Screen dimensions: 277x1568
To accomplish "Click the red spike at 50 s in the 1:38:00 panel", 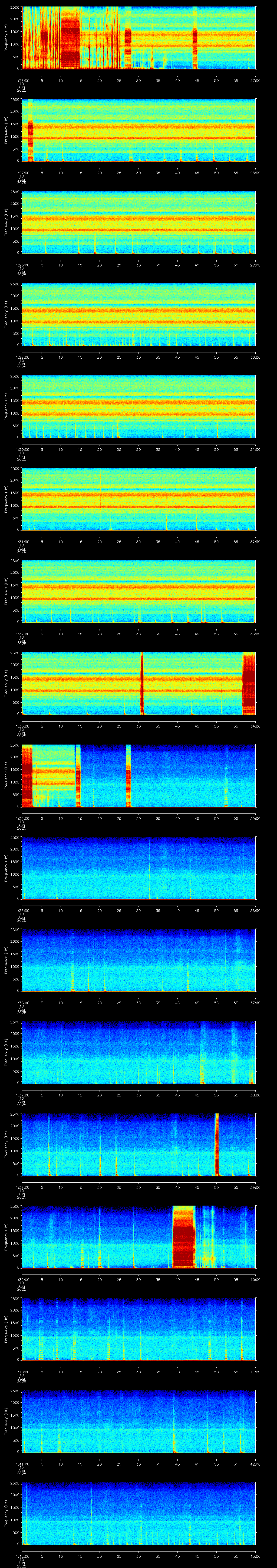I will click(217, 1144).
